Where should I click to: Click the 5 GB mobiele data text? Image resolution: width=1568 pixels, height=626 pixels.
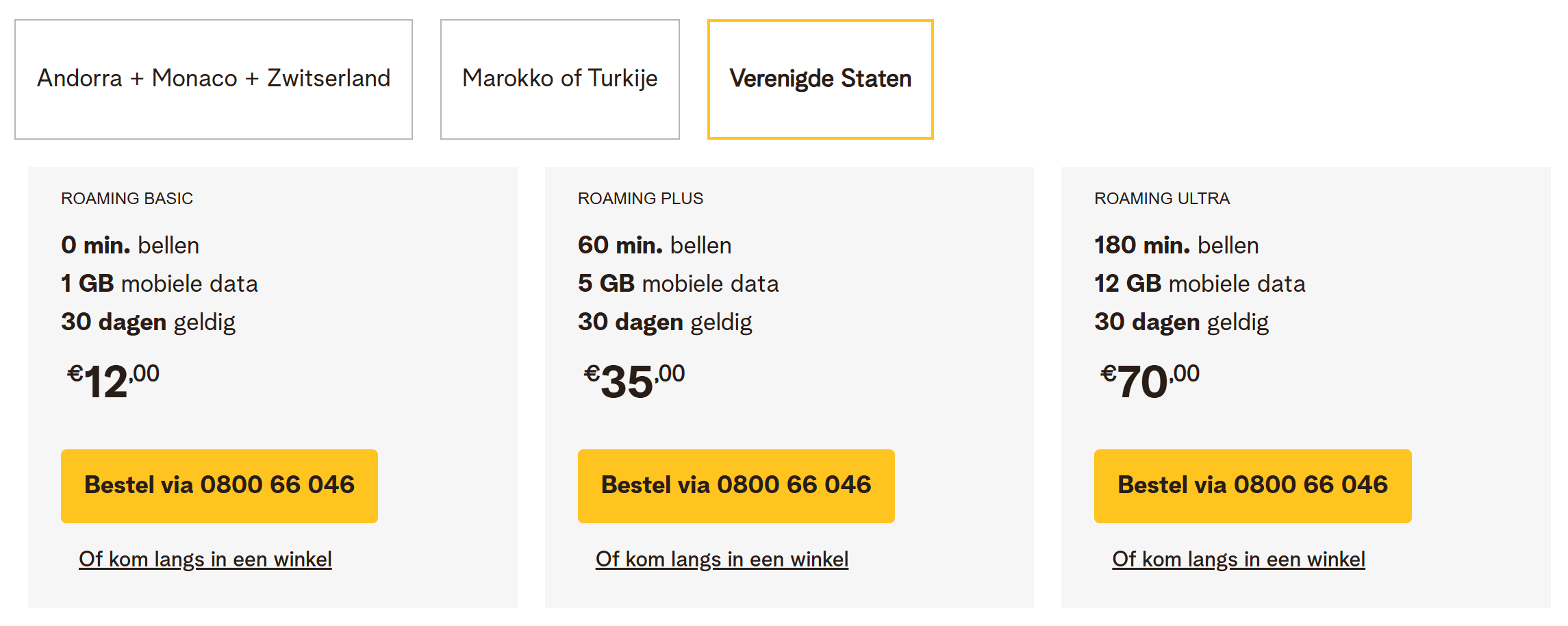678,284
